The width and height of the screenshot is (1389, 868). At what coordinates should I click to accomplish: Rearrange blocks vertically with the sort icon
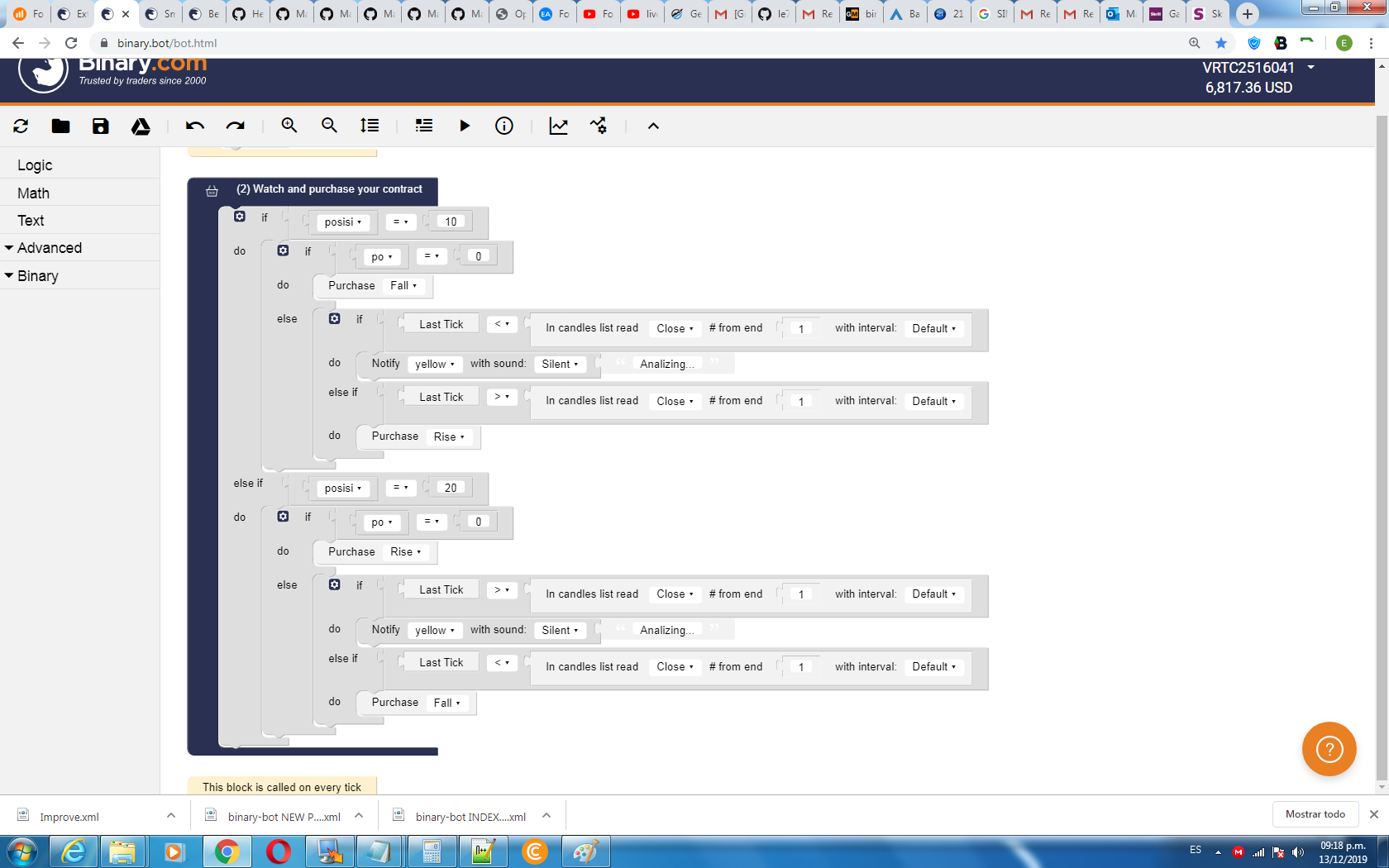click(369, 126)
